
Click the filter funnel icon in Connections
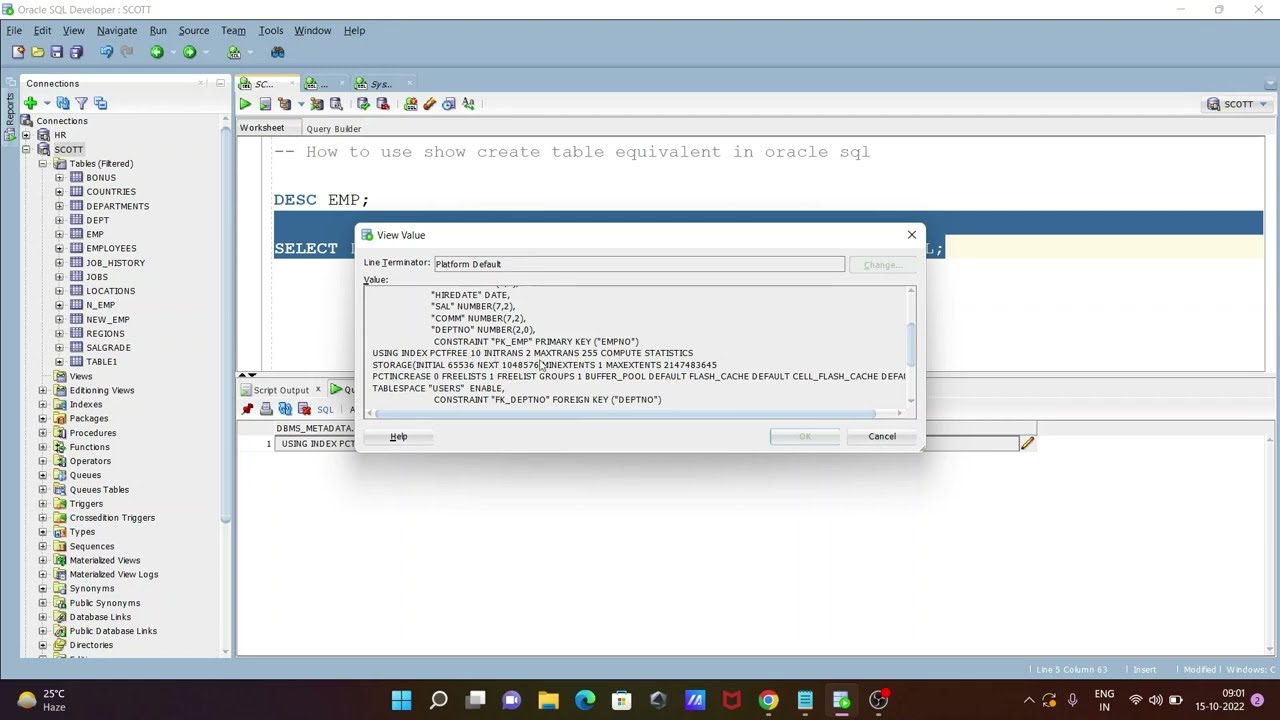pyautogui.click(x=82, y=103)
